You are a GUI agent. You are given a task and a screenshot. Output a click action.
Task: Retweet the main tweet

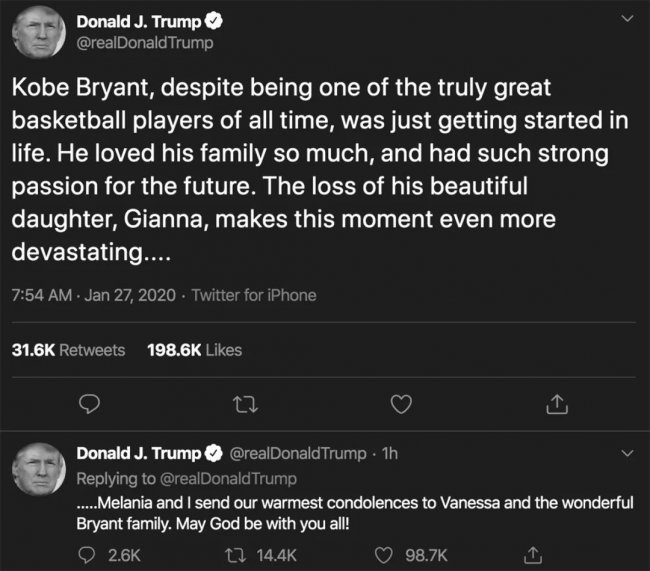click(x=239, y=403)
